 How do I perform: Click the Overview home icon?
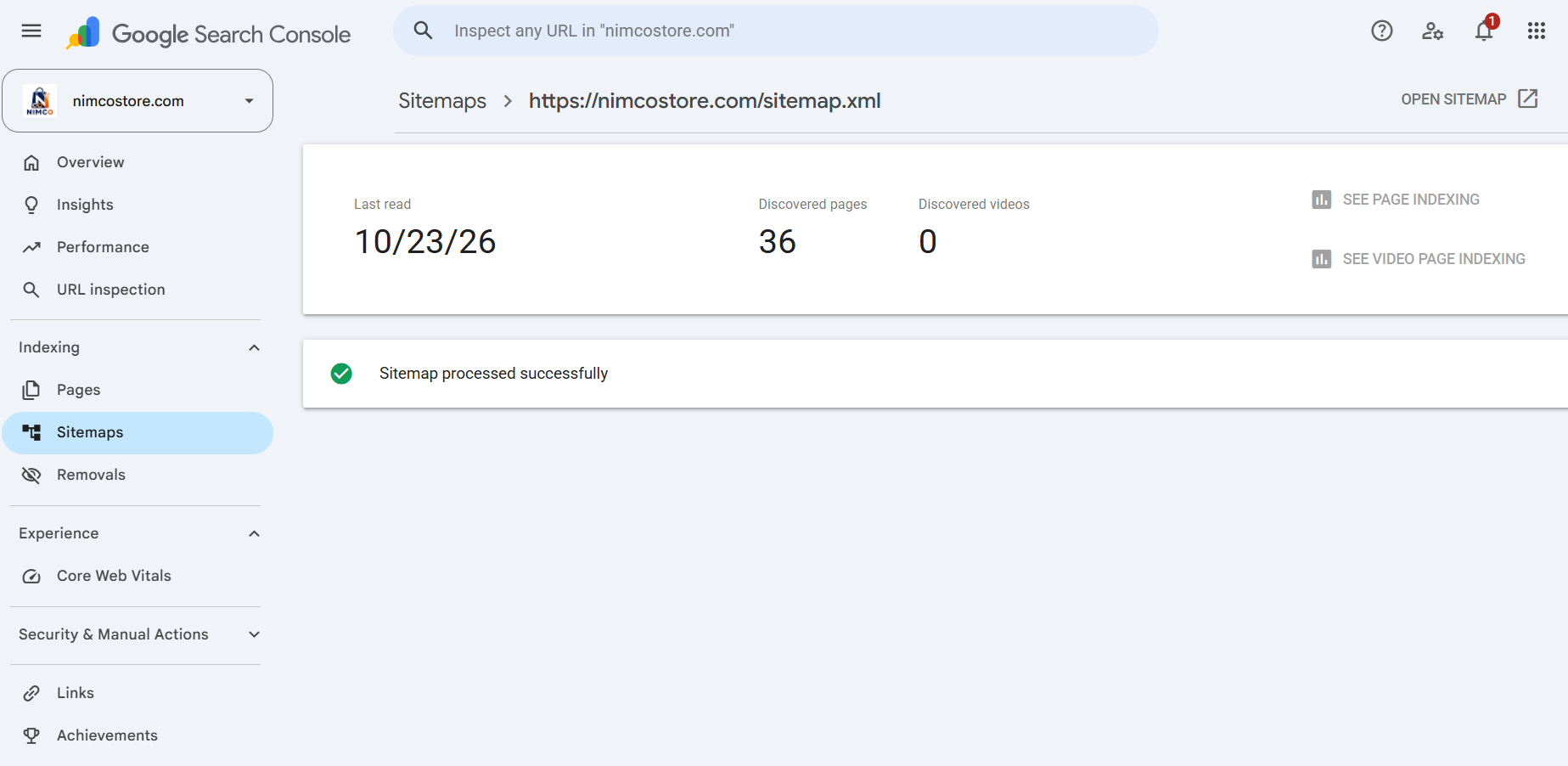coord(31,162)
